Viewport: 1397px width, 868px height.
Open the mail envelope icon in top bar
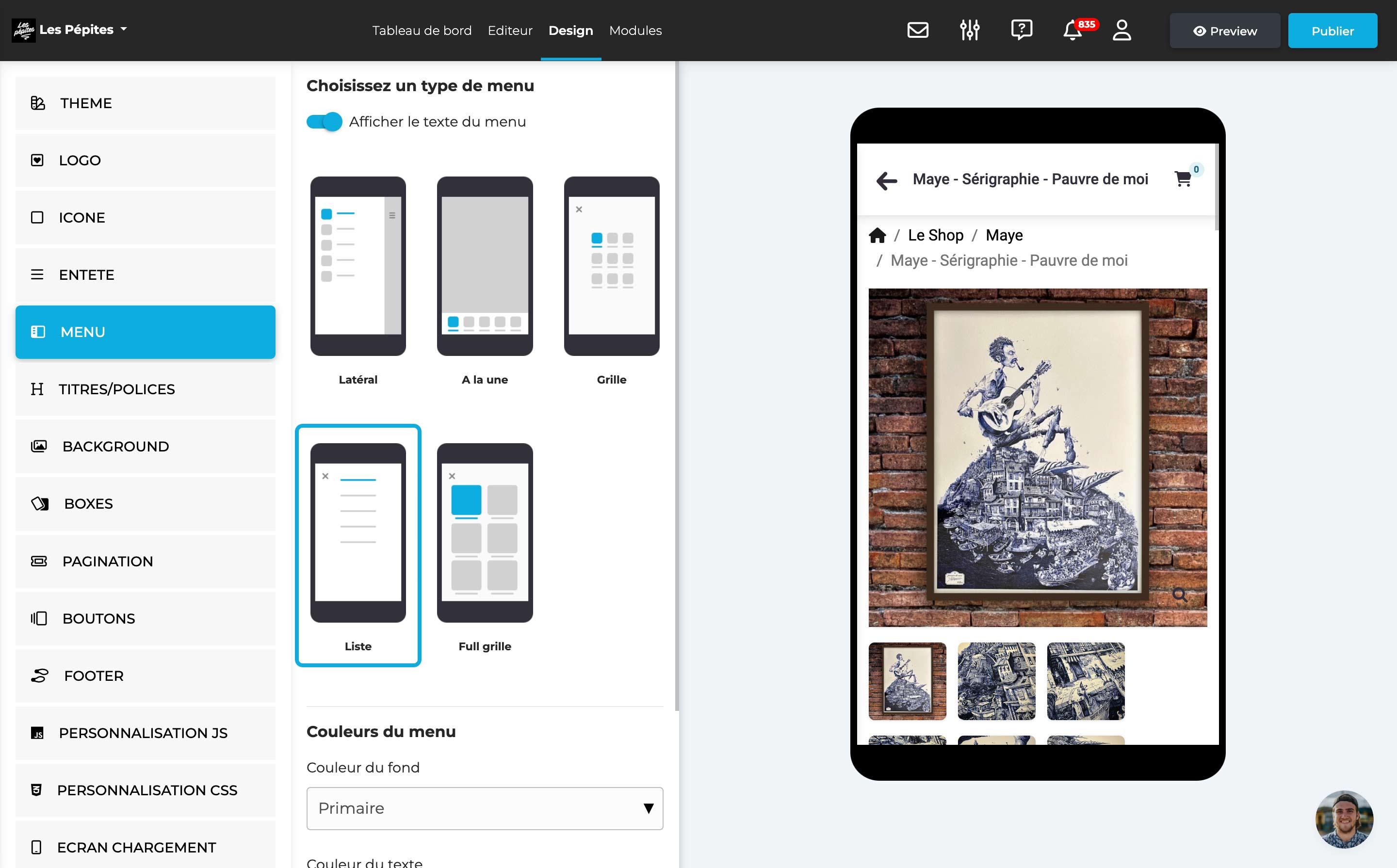pos(918,30)
